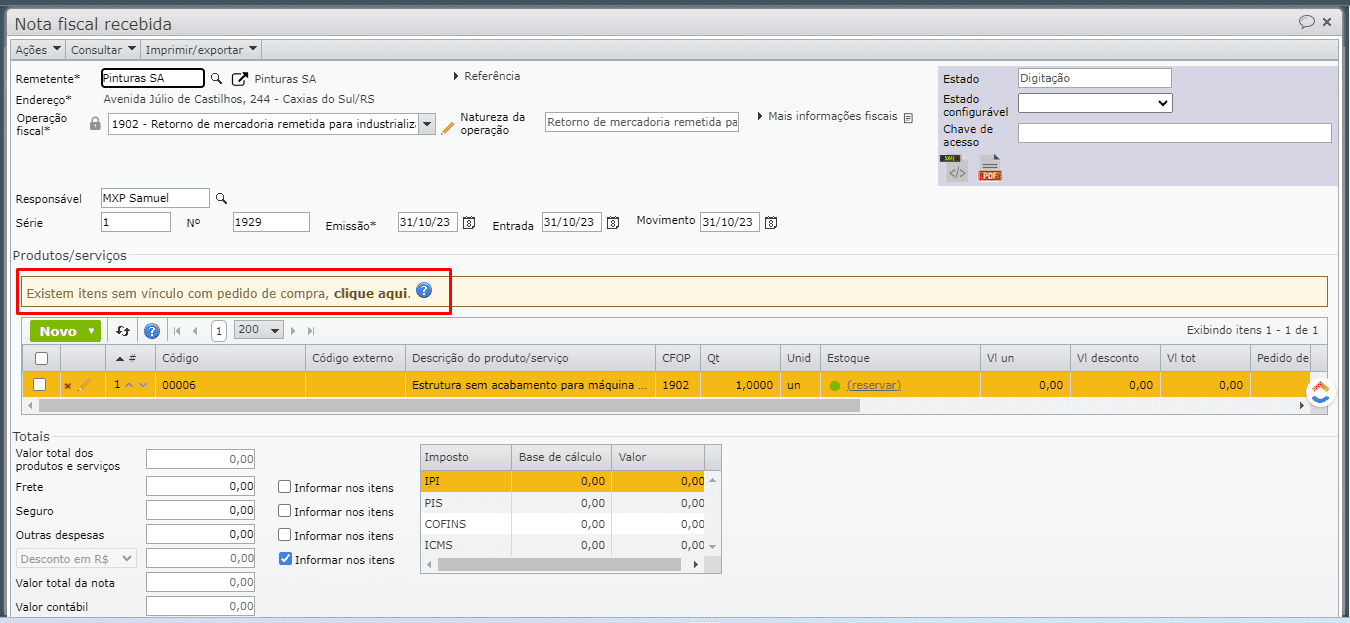This screenshot has width=1350, height=623.
Task: Open the Emissão date calendar icon
Action: [x=469, y=223]
